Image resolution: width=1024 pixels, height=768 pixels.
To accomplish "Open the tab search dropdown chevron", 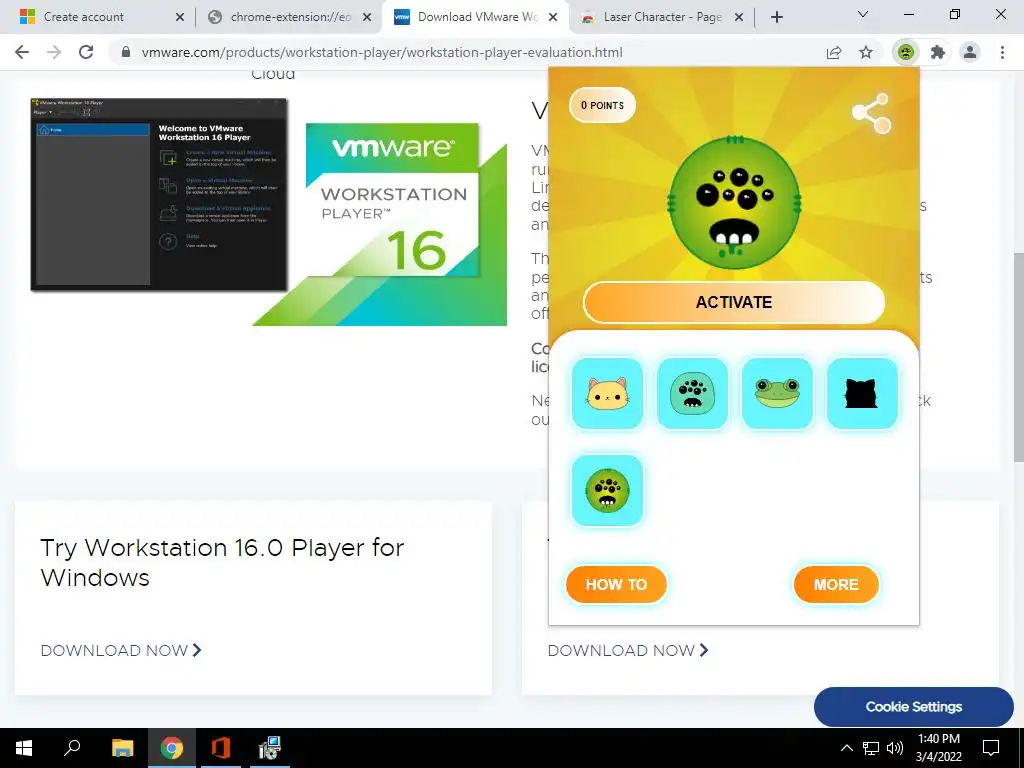I will [863, 14].
